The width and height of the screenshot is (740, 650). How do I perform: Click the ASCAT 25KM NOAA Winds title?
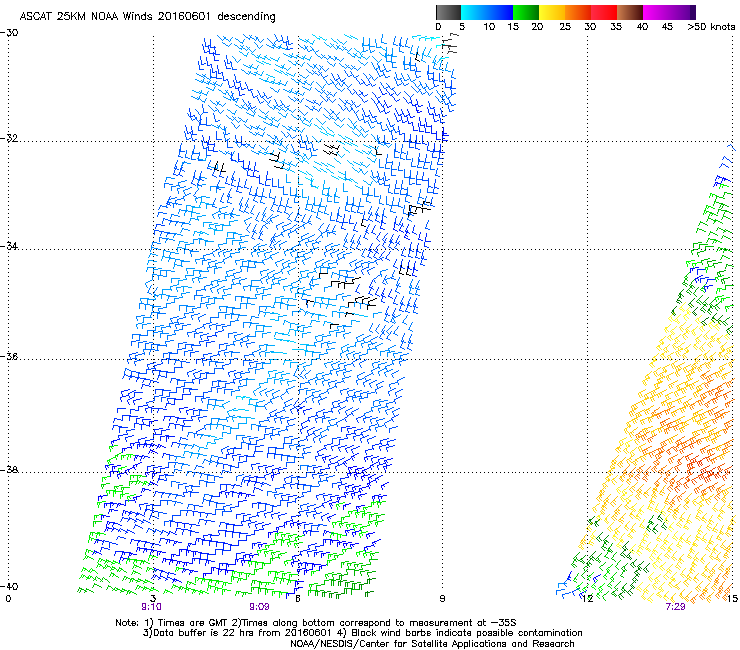[x=147, y=16]
